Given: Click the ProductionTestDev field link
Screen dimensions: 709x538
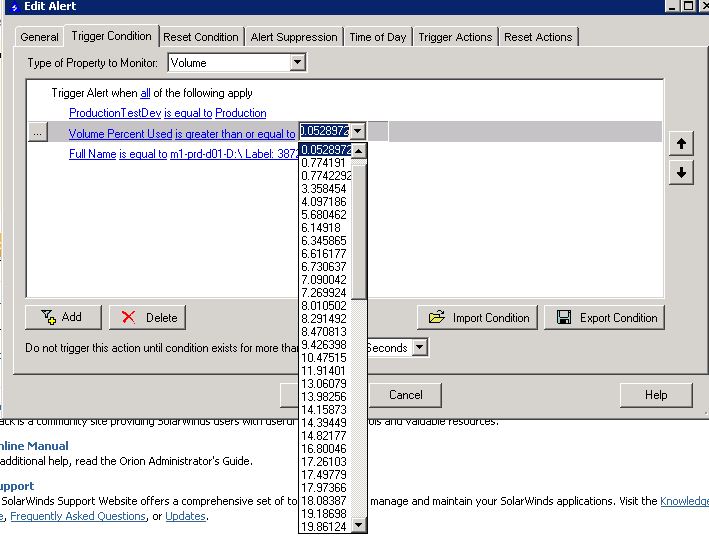Looking at the screenshot, I should [x=115, y=113].
